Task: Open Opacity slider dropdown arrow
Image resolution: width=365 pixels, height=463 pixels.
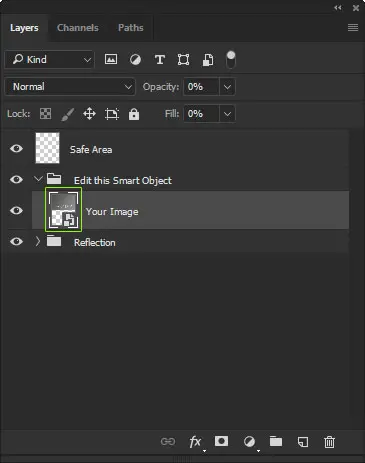Action: click(x=227, y=87)
